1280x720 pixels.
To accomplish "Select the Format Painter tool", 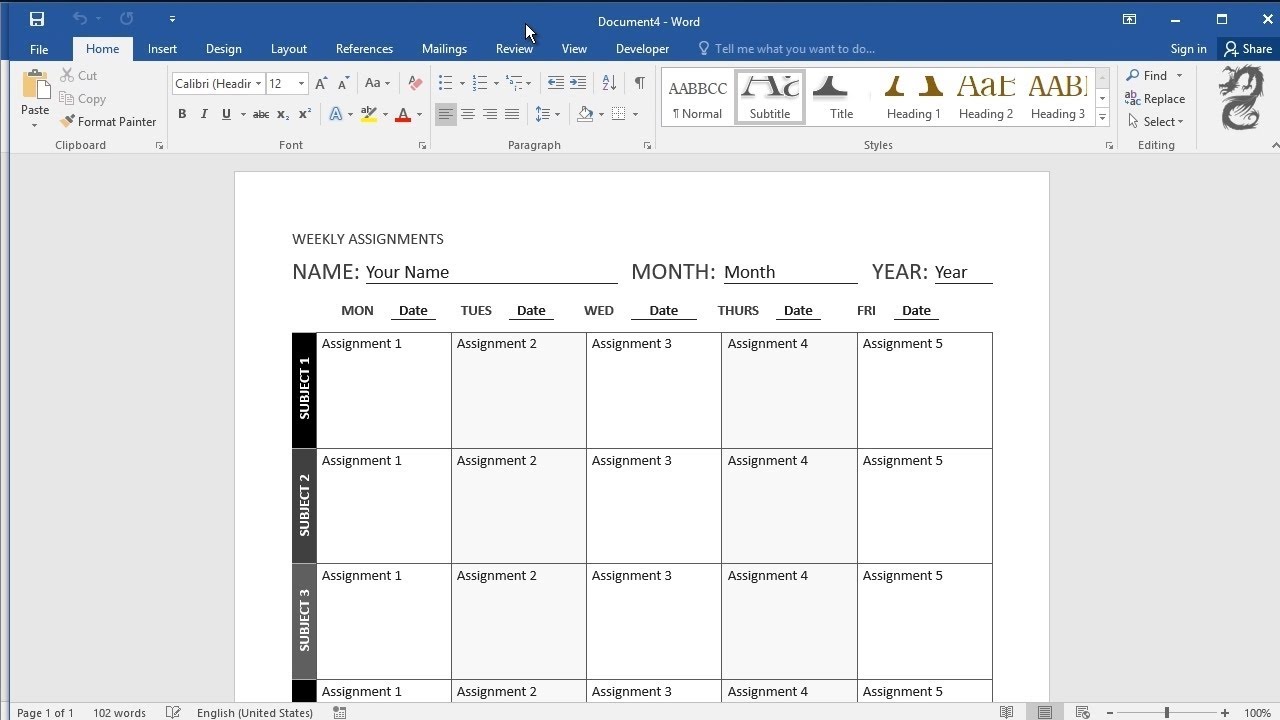I will point(109,121).
